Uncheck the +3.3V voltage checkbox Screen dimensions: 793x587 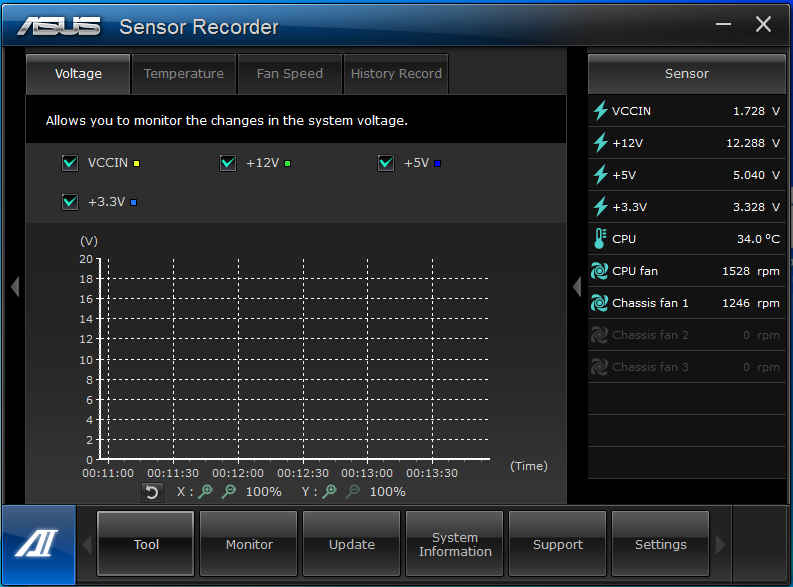point(70,202)
